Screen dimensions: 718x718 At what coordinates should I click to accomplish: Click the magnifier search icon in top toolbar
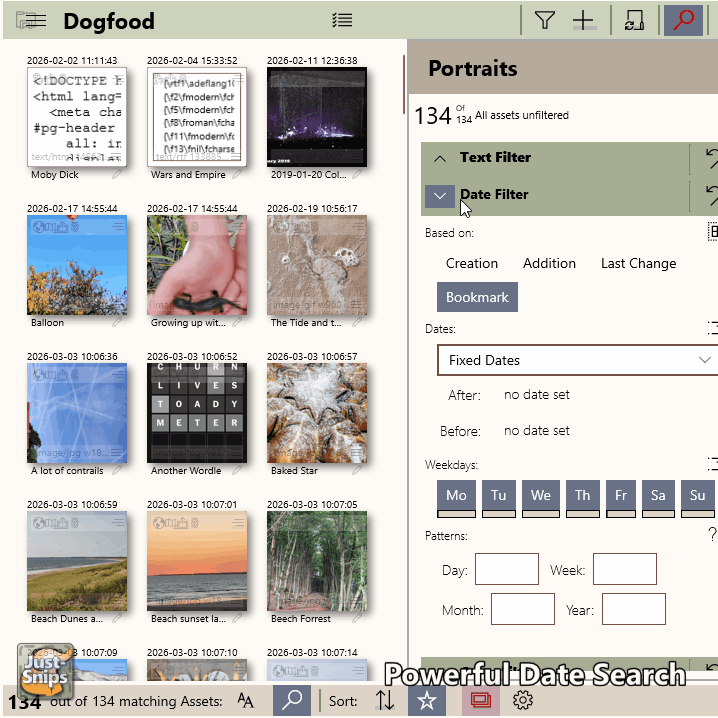point(683,21)
